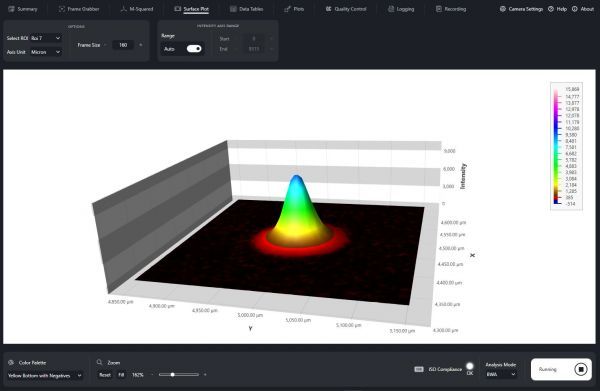Toggle the Auto range switch

[x=194, y=49]
